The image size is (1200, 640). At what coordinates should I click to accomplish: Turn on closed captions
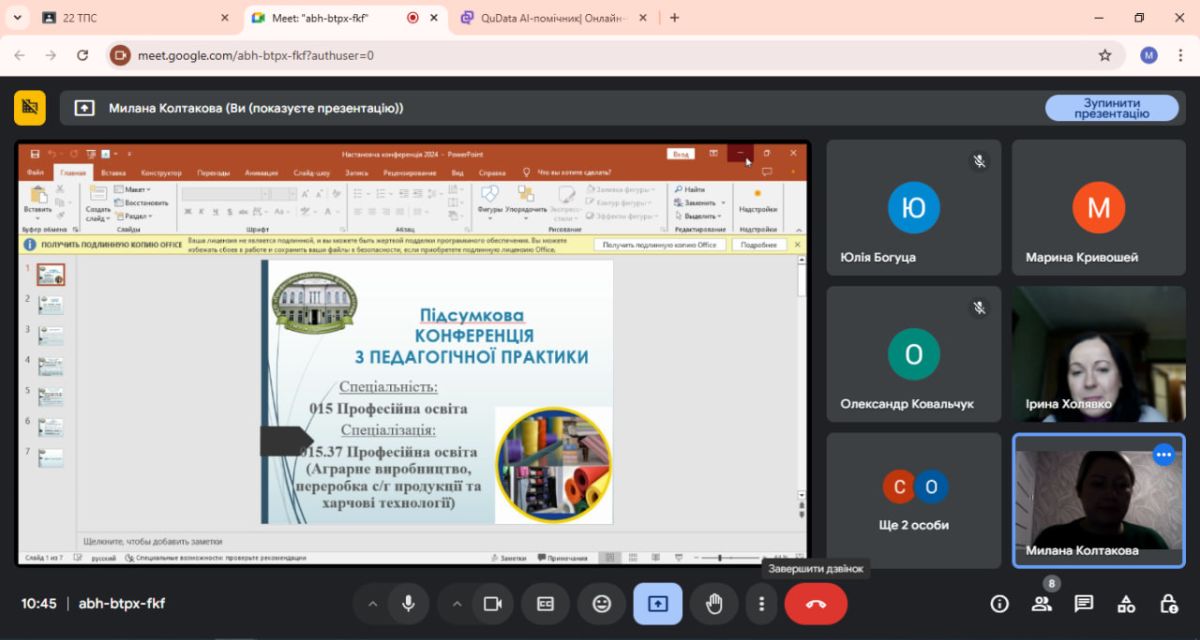(546, 604)
